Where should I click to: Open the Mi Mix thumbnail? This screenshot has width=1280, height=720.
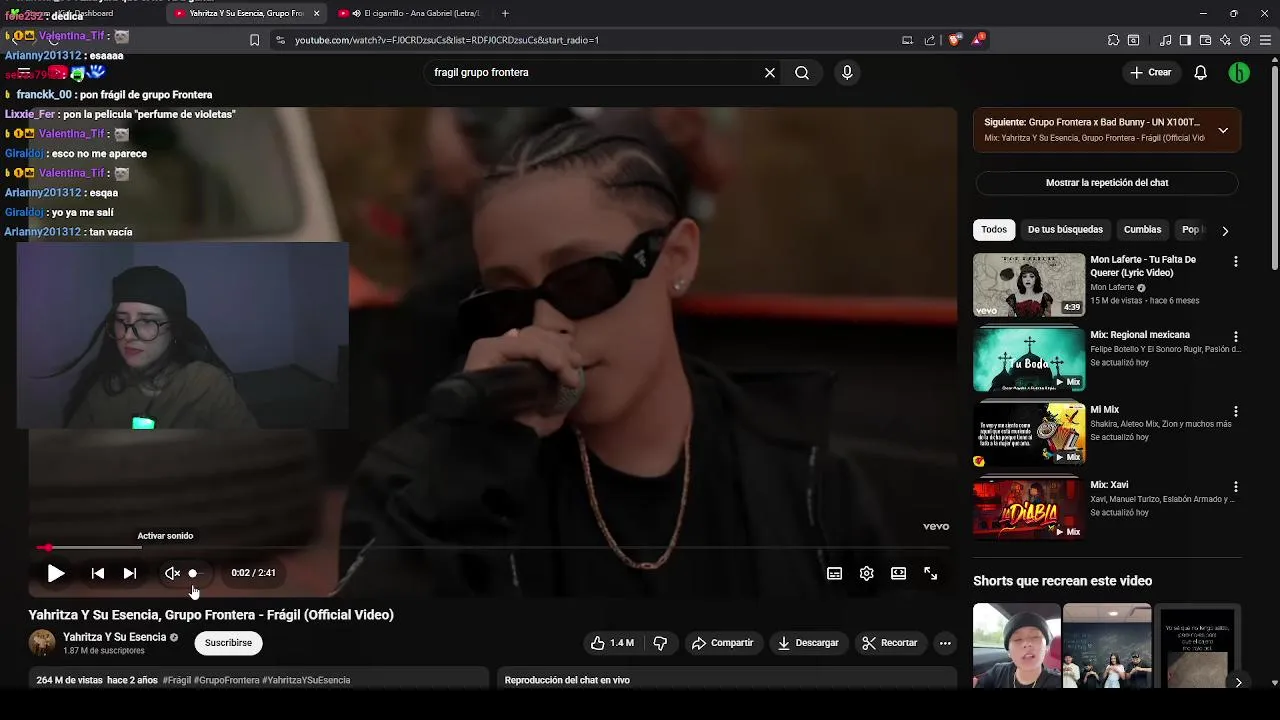(1029, 434)
